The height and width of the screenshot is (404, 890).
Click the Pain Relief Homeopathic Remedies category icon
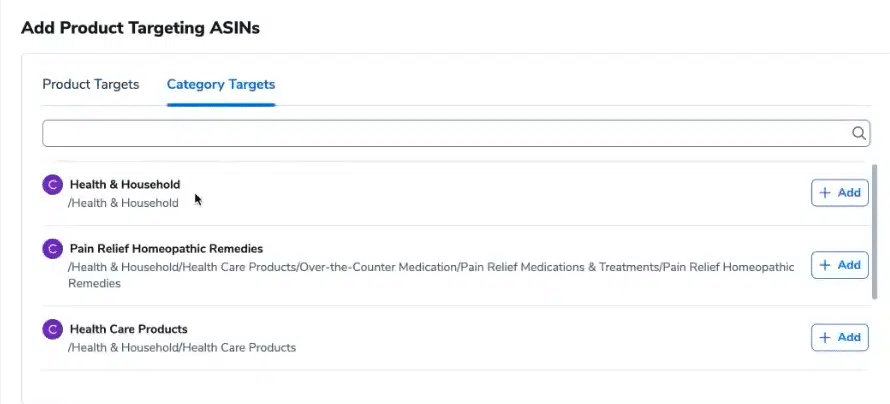click(52, 249)
